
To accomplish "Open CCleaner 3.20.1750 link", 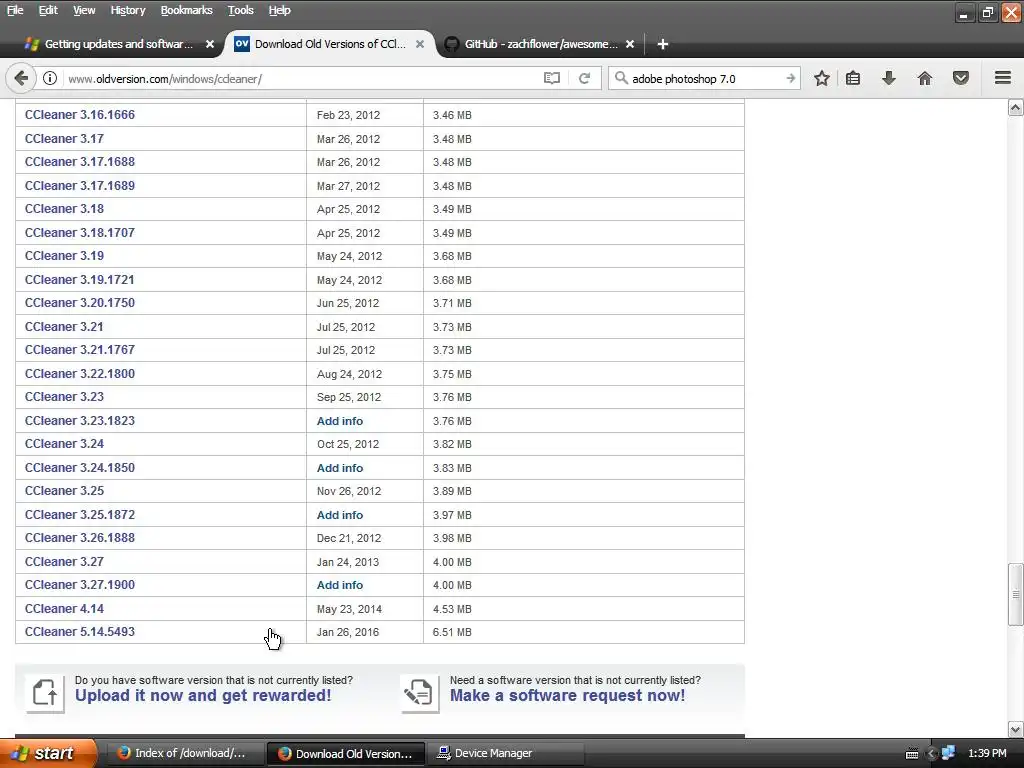I will [x=80, y=303].
